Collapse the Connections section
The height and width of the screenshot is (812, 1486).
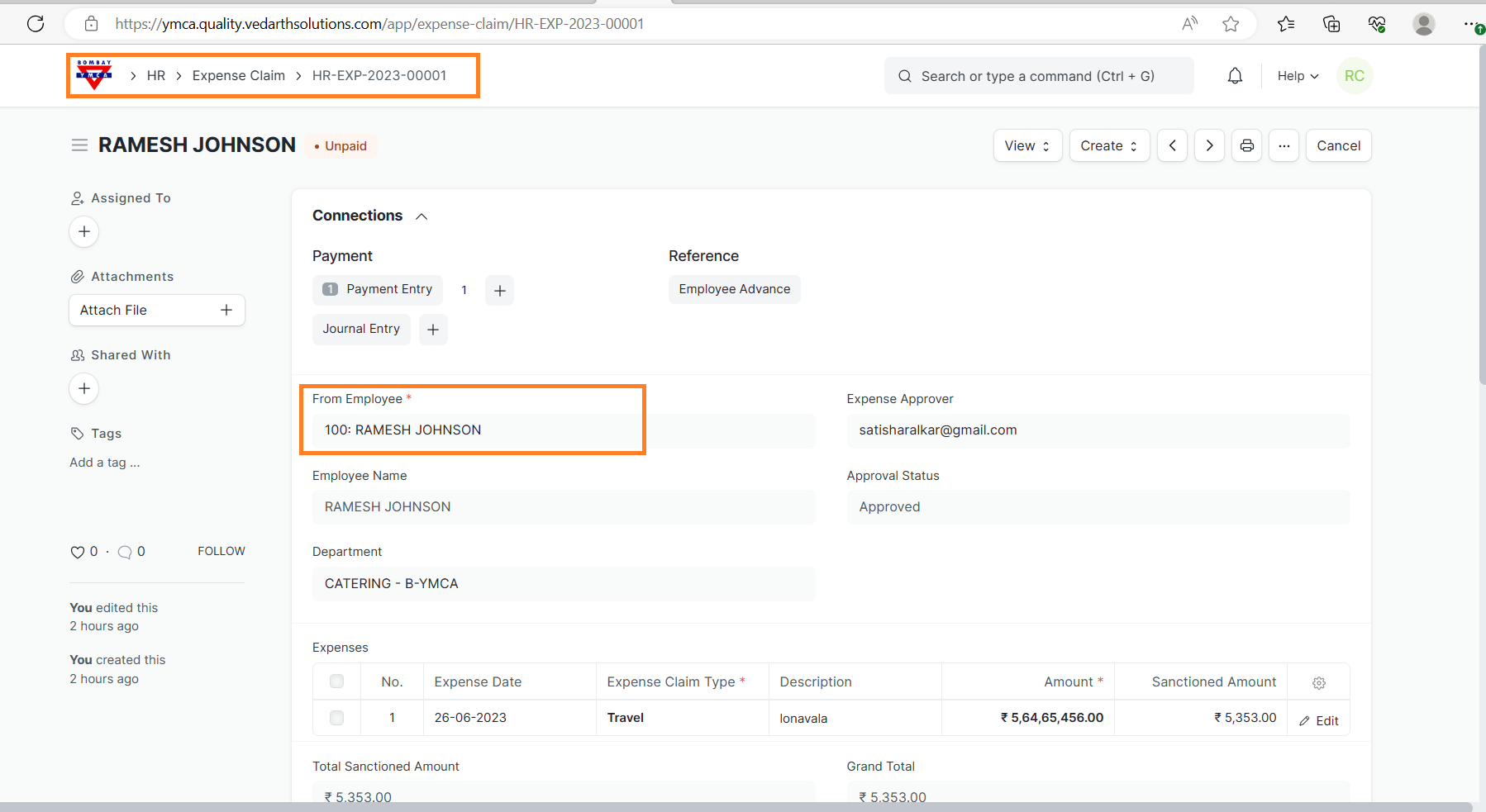(x=422, y=216)
